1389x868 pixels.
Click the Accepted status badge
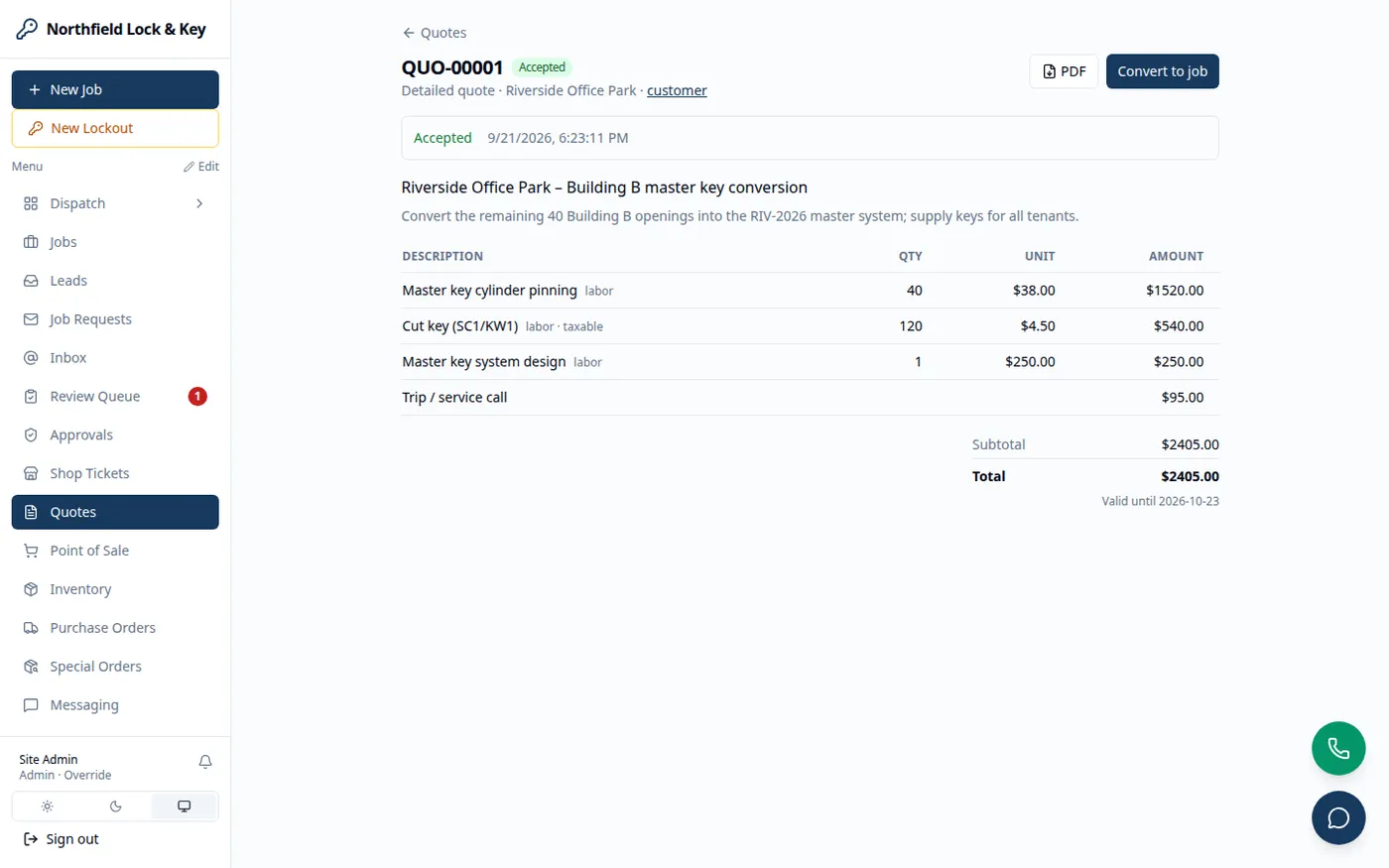[542, 67]
